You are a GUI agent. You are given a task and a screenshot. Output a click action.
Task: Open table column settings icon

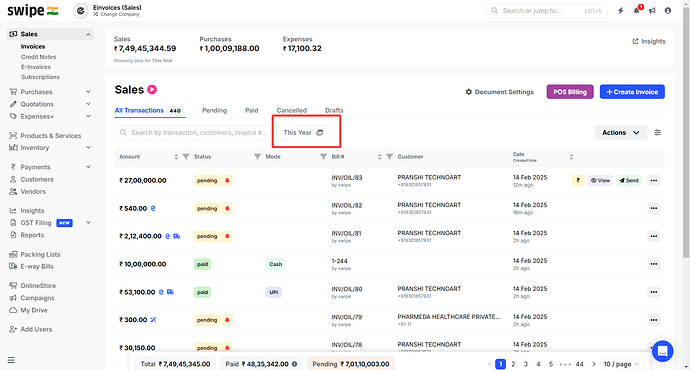pyautogui.click(x=657, y=132)
